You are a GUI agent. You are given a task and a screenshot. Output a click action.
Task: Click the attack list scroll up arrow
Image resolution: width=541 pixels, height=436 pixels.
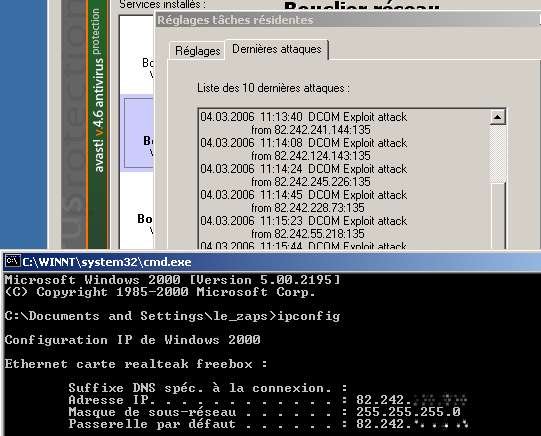point(497,117)
